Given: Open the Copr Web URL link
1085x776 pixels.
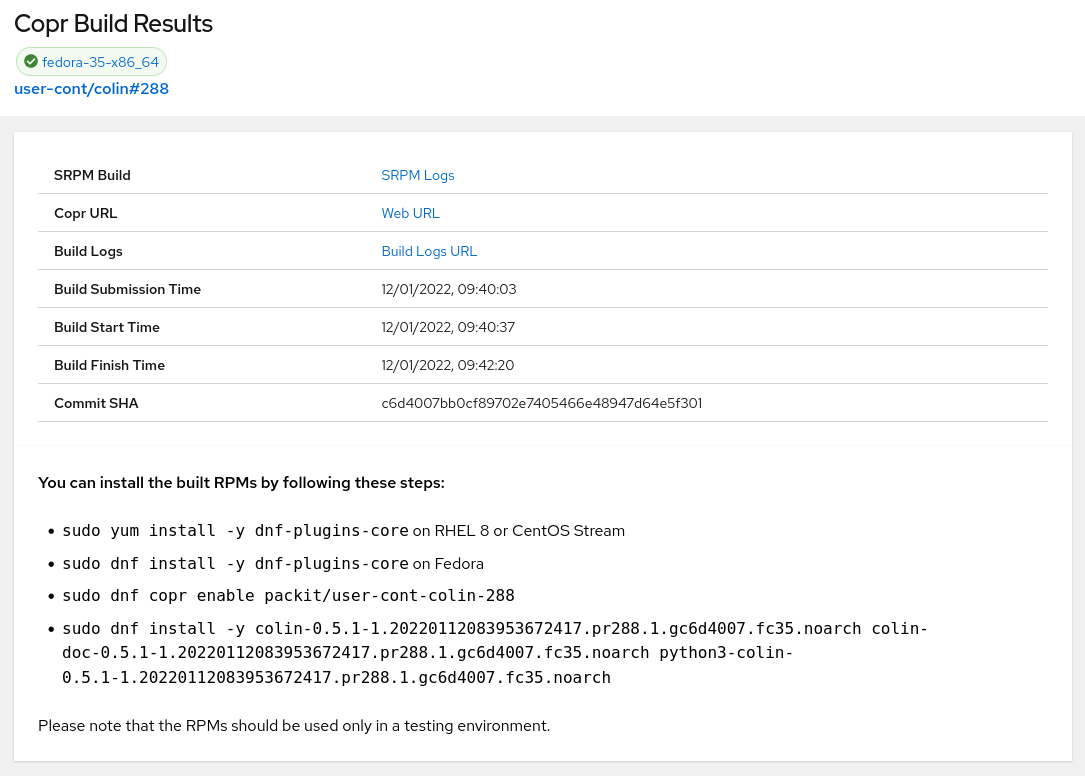Looking at the screenshot, I should pyautogui.click(x=410, y=213).
